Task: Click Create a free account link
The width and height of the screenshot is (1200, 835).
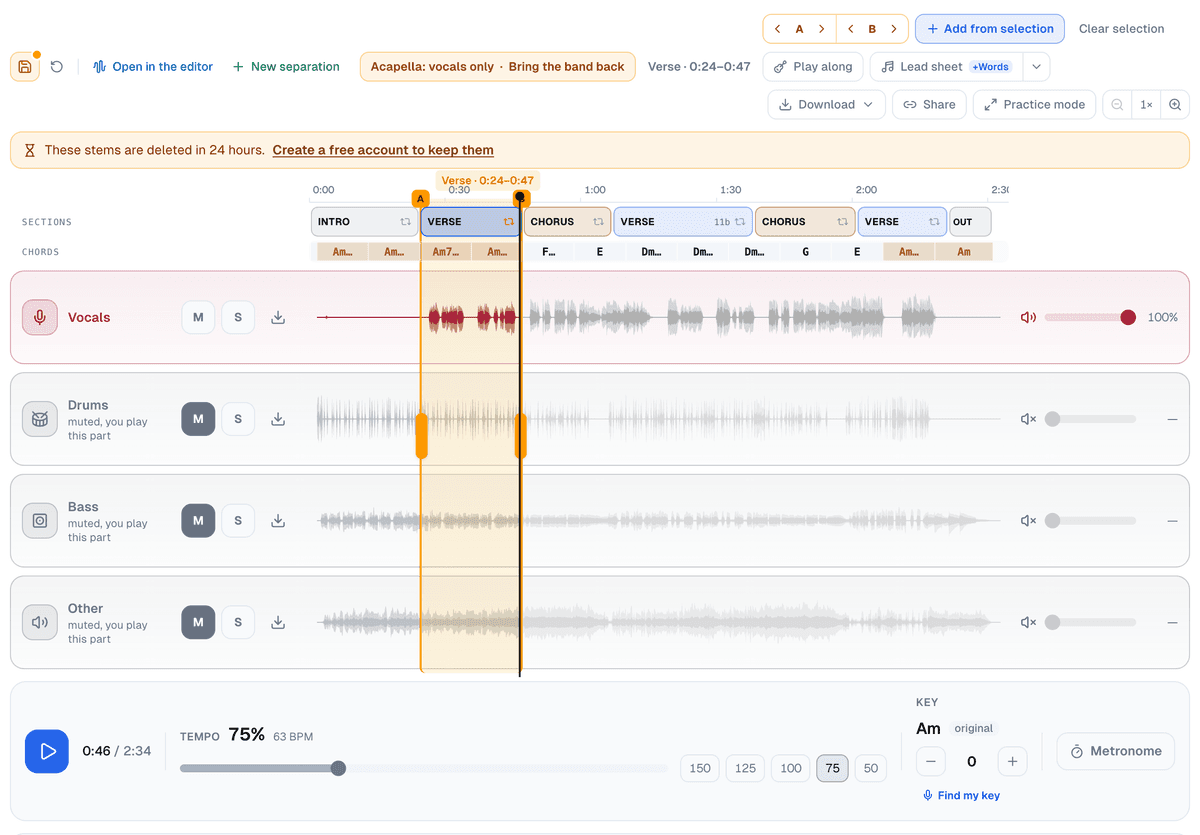Action: tap(383, 150)
